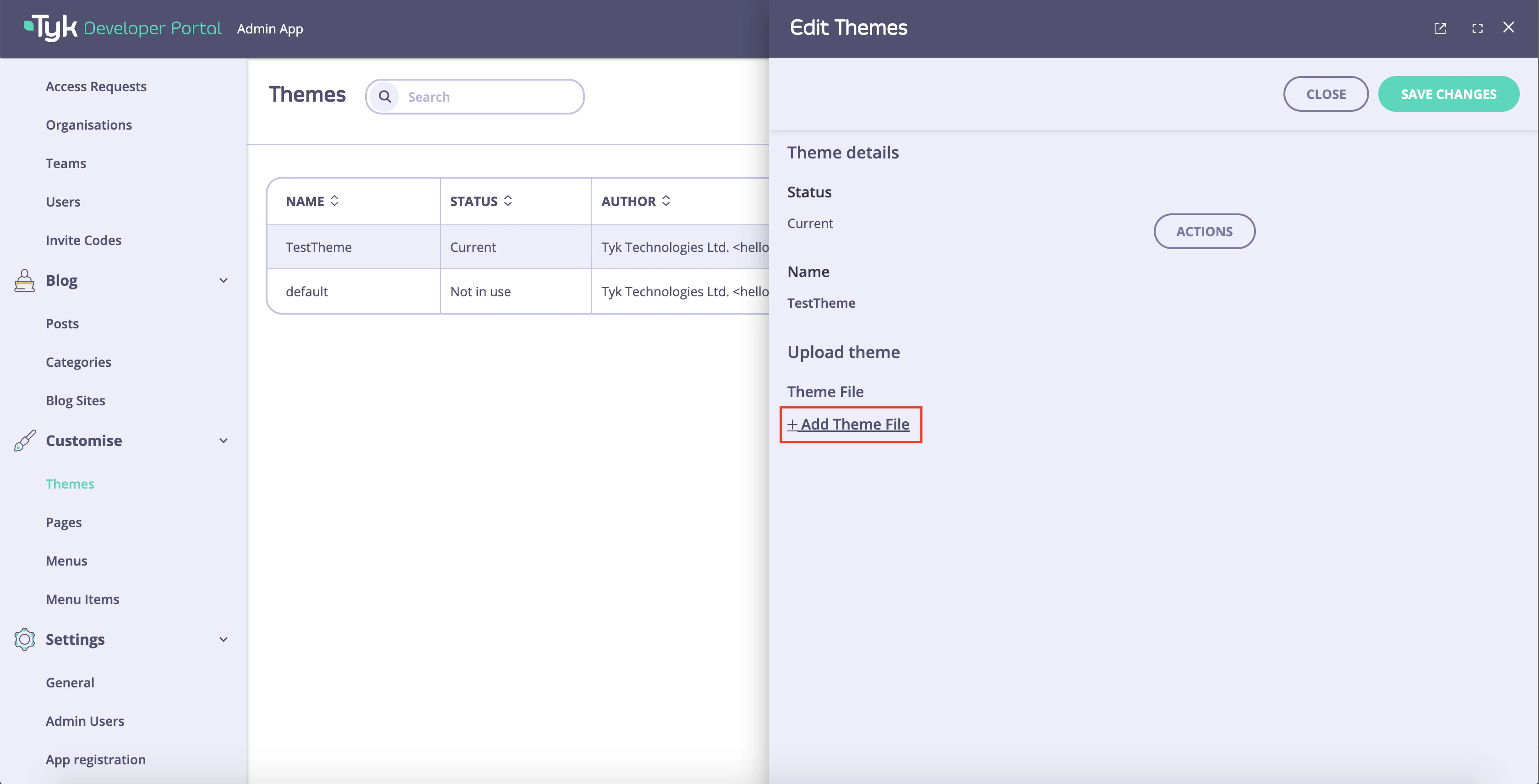Open Settings via the gear icon

(24, 639)
